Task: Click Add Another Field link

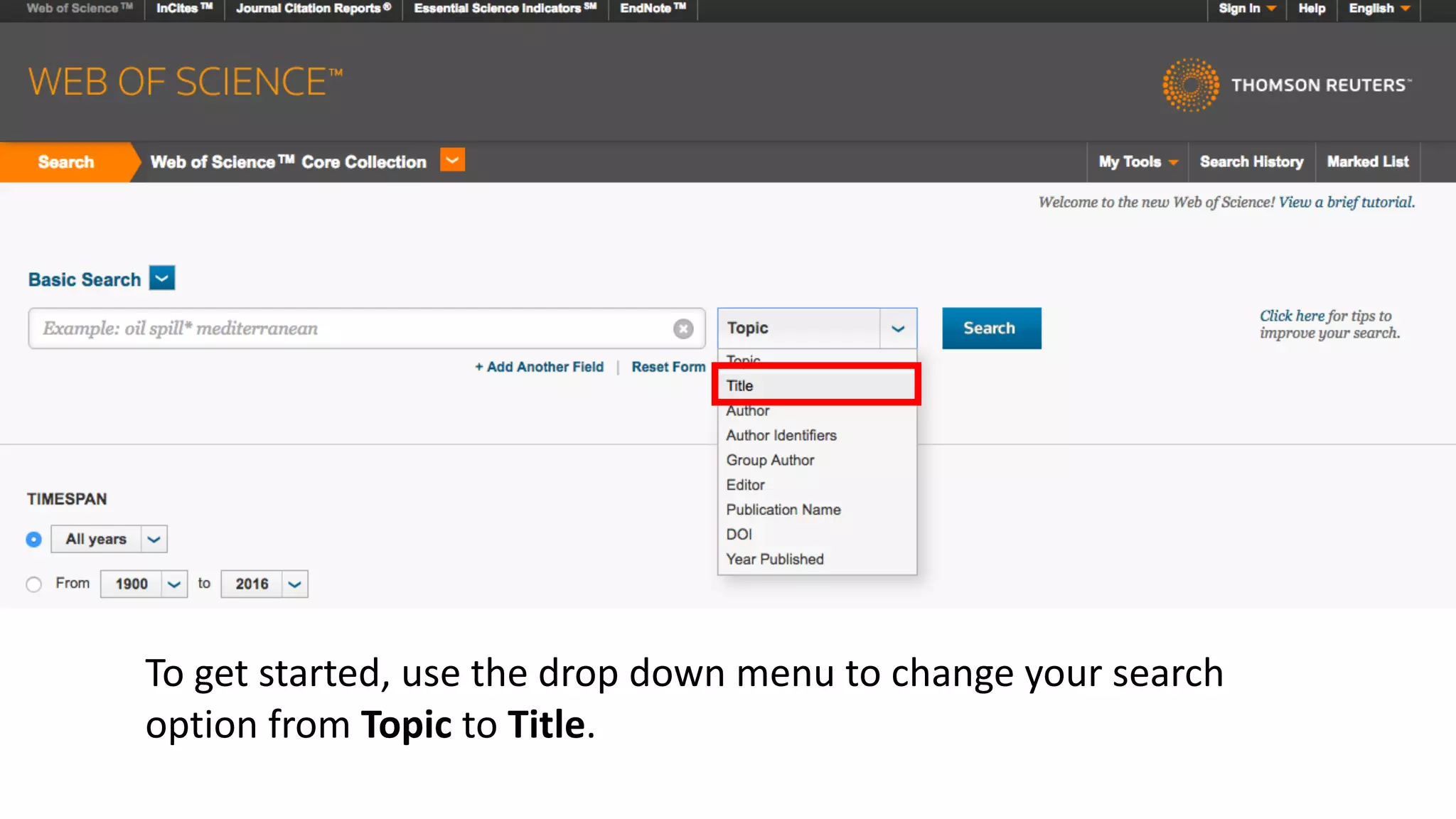Action: tap(540, 367)
